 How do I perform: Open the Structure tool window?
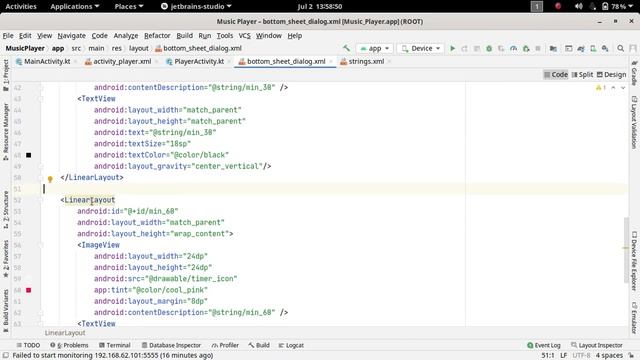click(6, 209)
